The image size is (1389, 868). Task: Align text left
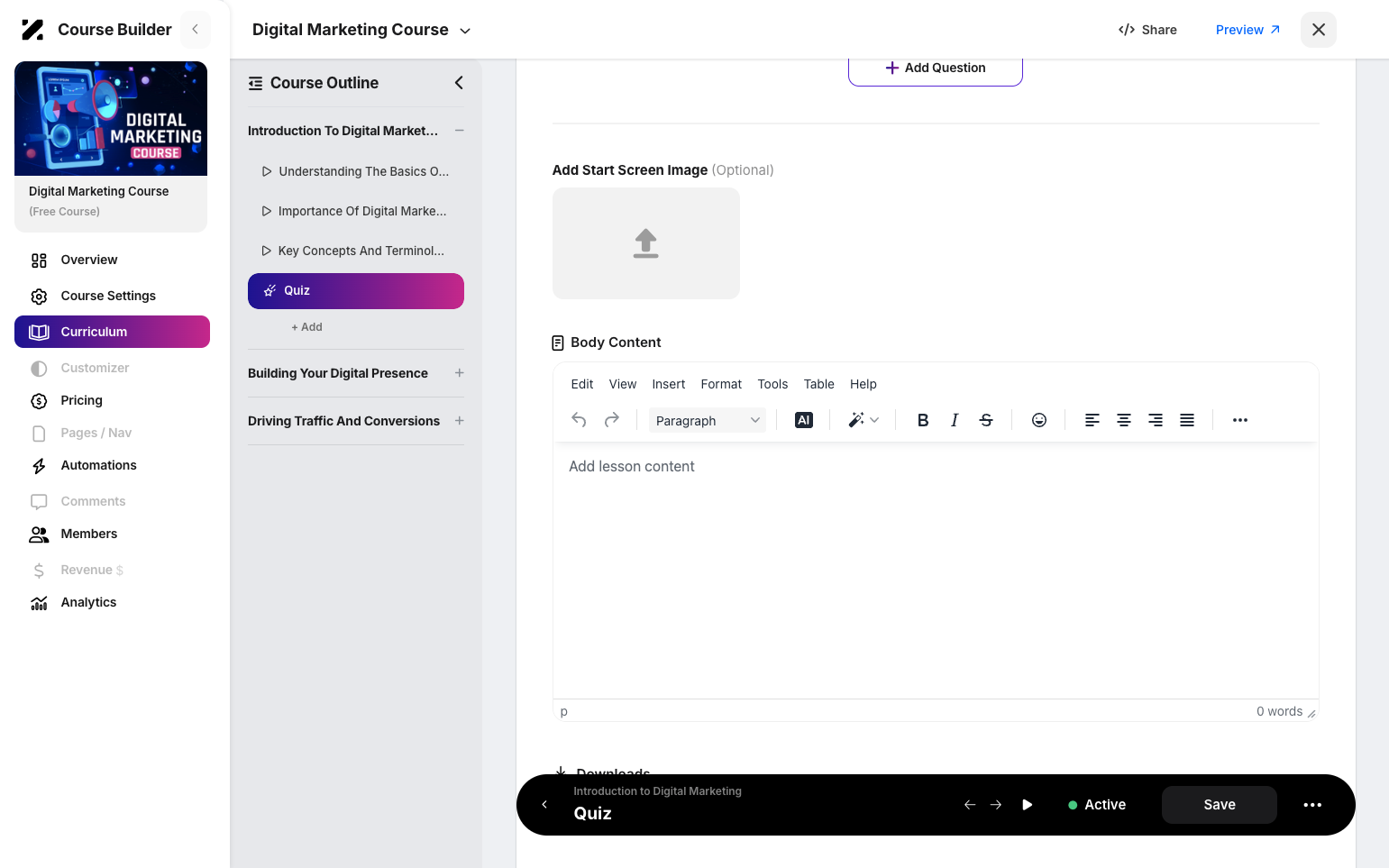1092,420
